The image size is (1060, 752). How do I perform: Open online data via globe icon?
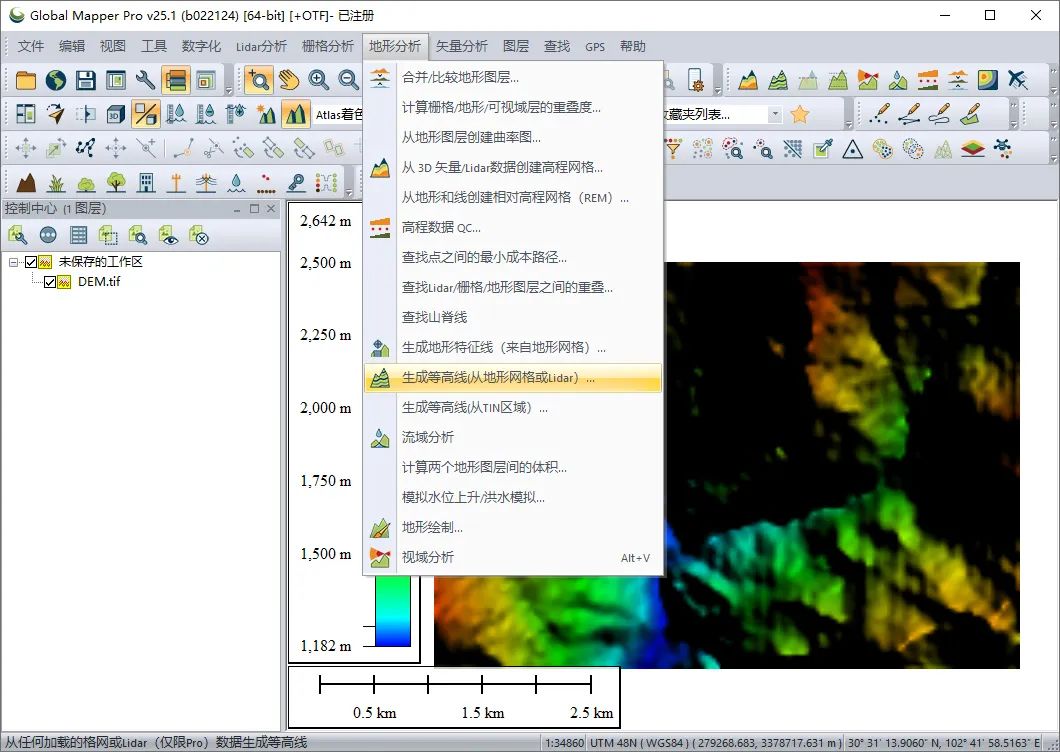55,80
